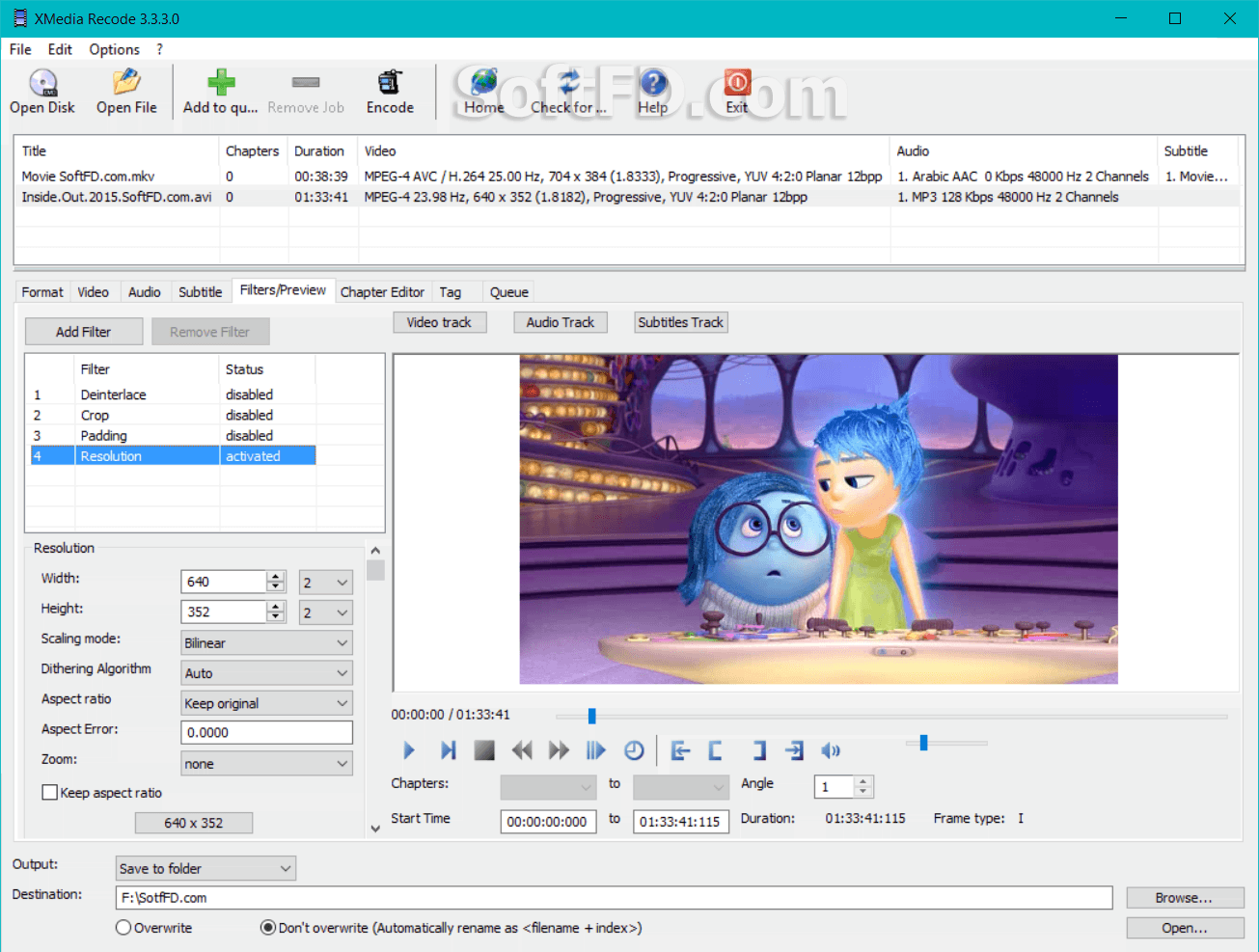Image resolution: width=1259 pixels, height=952 pixels.
Task: Open the Options menu
Action: coord(114,49)
